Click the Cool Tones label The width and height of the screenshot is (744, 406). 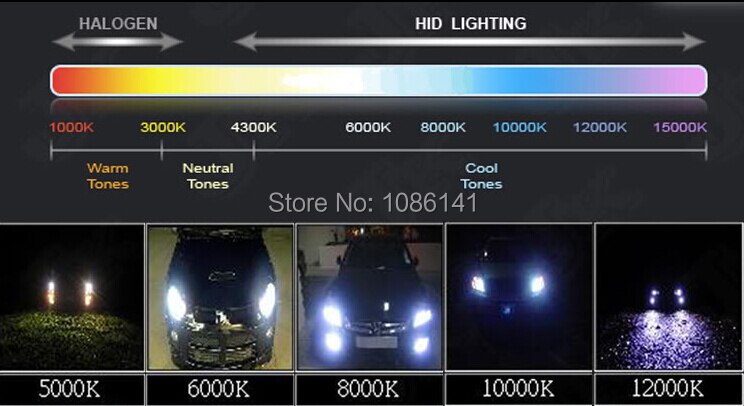[x=481, y=176]
